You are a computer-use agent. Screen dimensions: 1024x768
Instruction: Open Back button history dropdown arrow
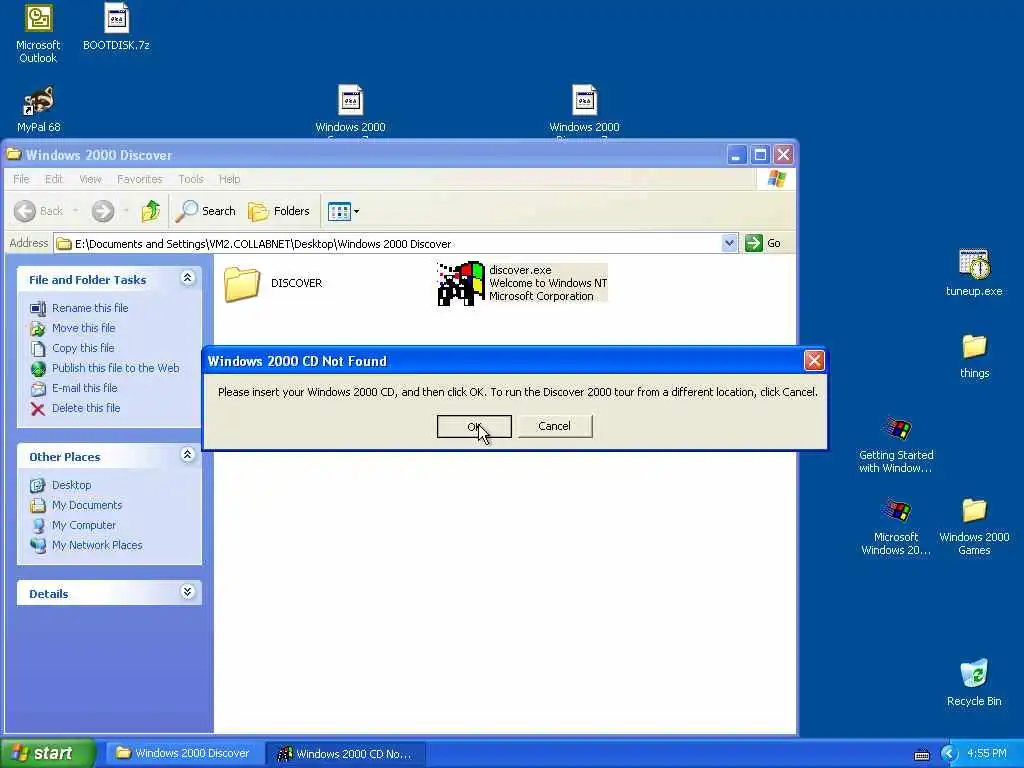tap(76, 211)
